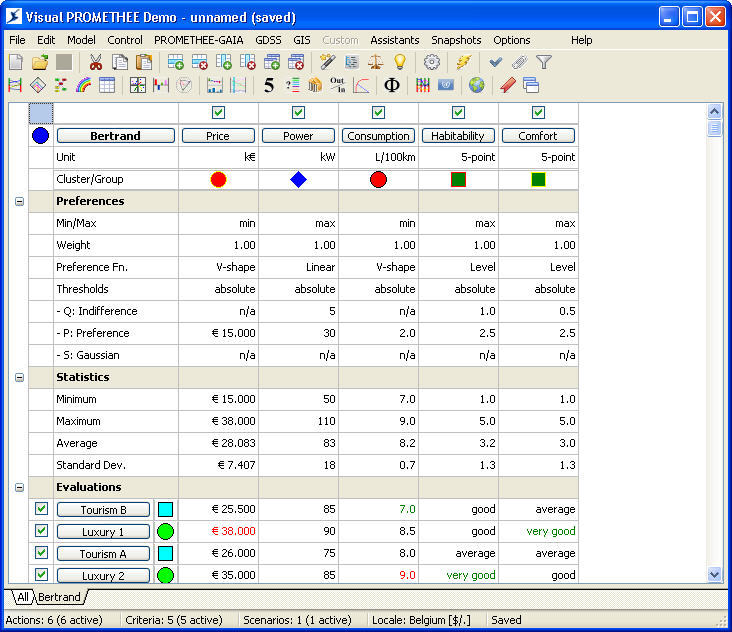Click the cascading windows icon

click(531, 85)
